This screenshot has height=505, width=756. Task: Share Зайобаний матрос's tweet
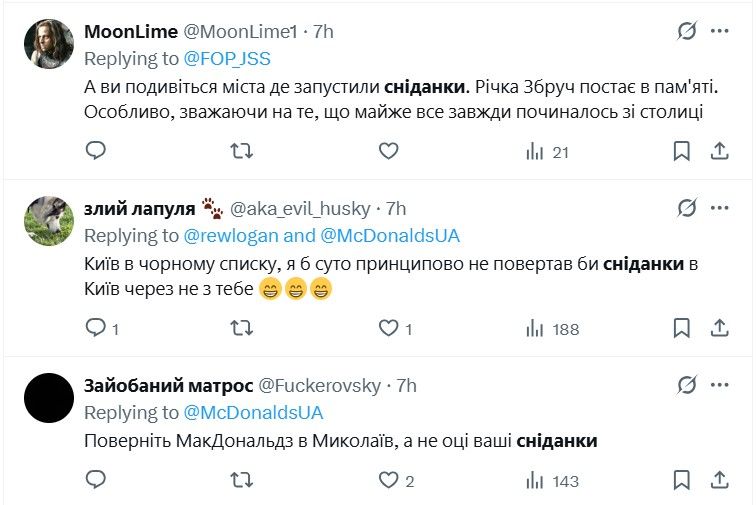click(719, 481)
